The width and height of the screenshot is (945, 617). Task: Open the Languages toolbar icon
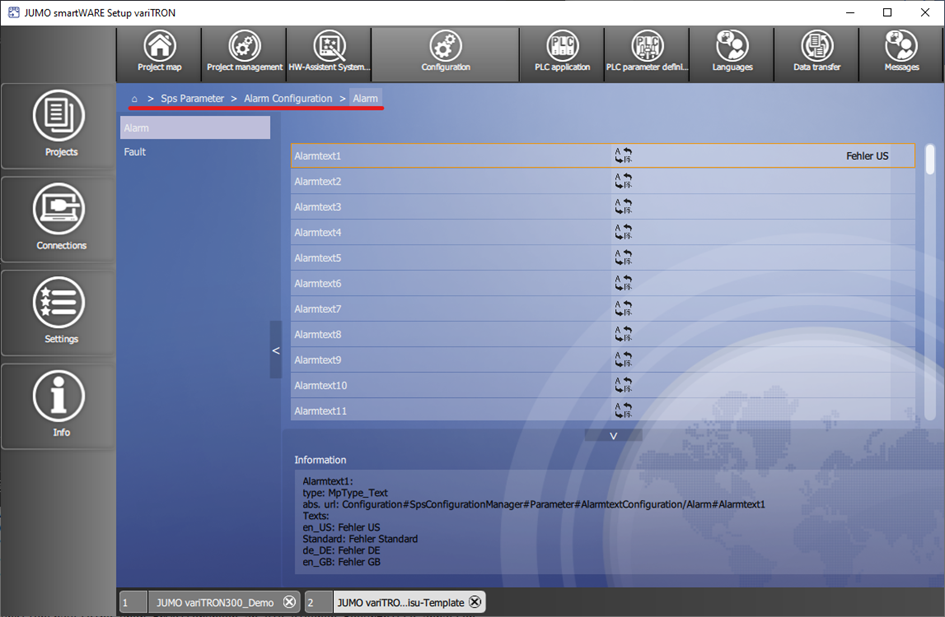732,54
